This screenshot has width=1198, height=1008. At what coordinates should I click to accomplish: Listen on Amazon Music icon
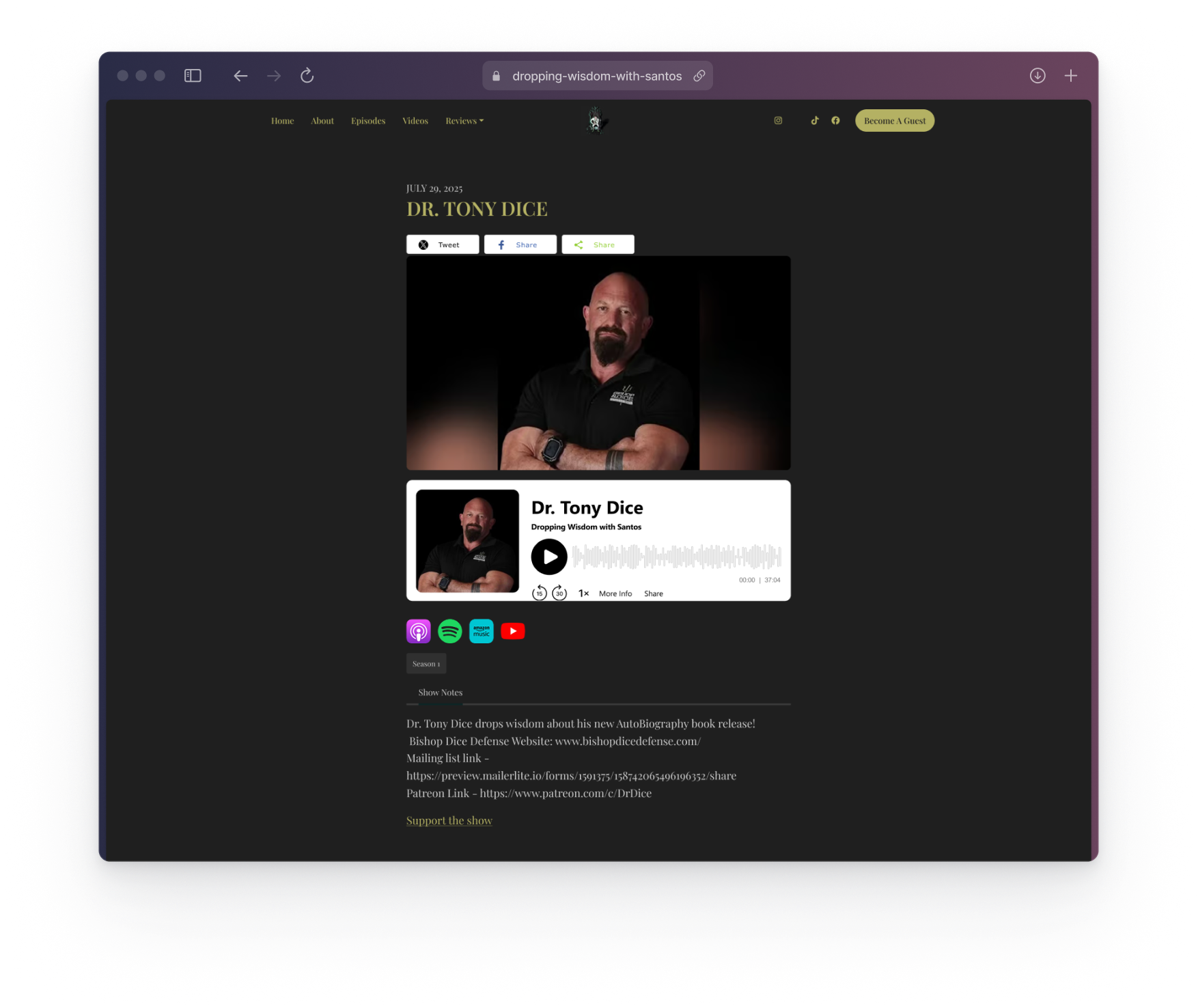point(482,632)
